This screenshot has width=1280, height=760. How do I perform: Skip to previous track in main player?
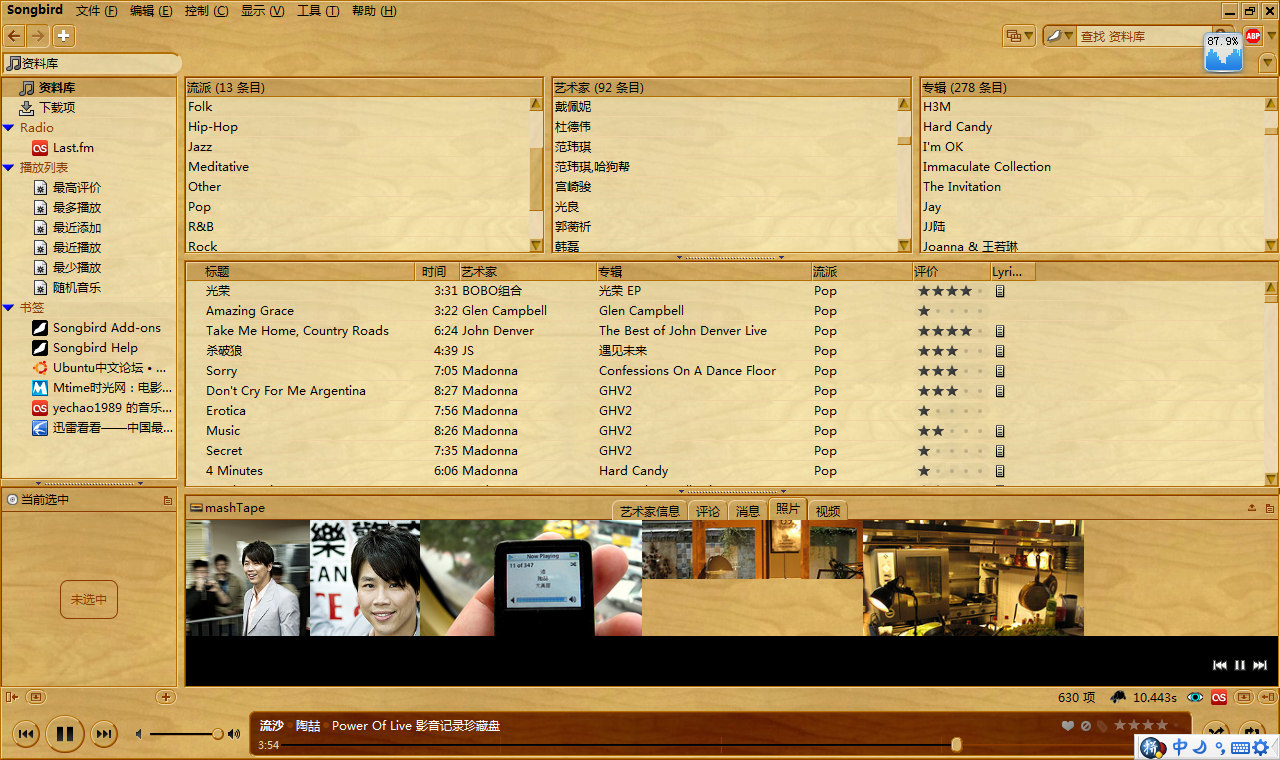[x=26, y=734]
